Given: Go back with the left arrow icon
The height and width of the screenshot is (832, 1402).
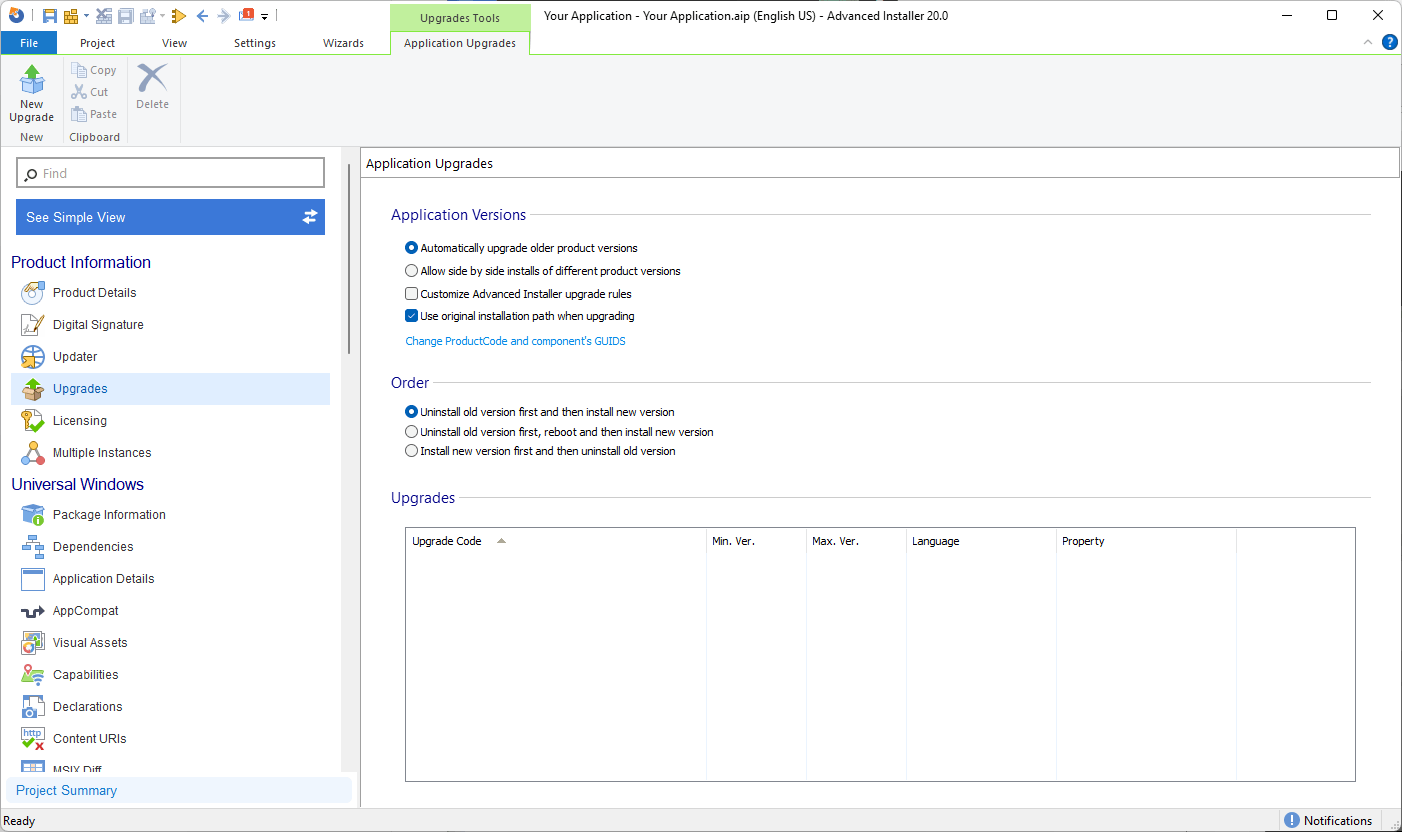Looking at the screenshot, I should 202,16.
